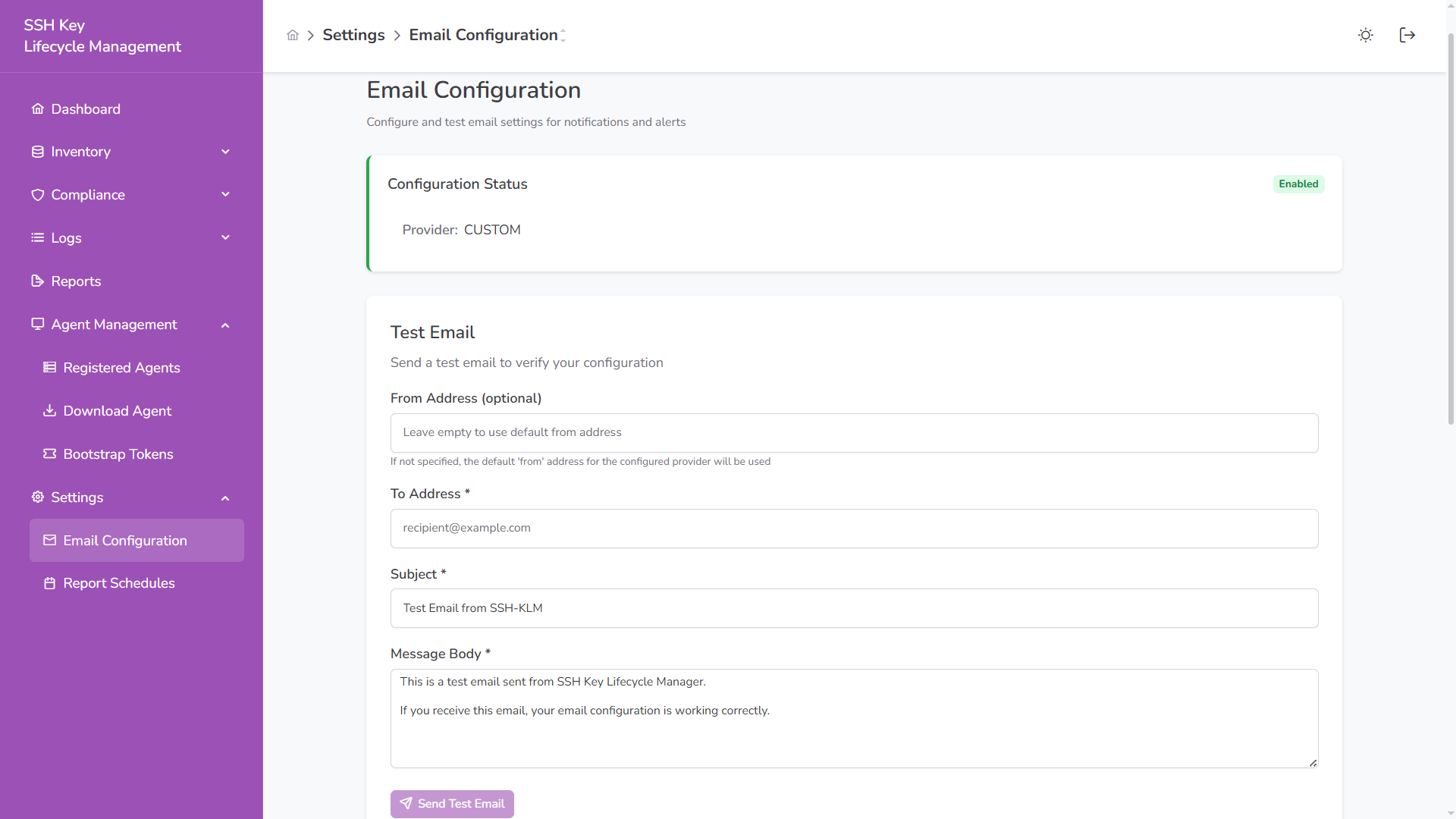Click inside the To Address field
The height and width of the screenshot is (819, 1456).
pos(852,529)
